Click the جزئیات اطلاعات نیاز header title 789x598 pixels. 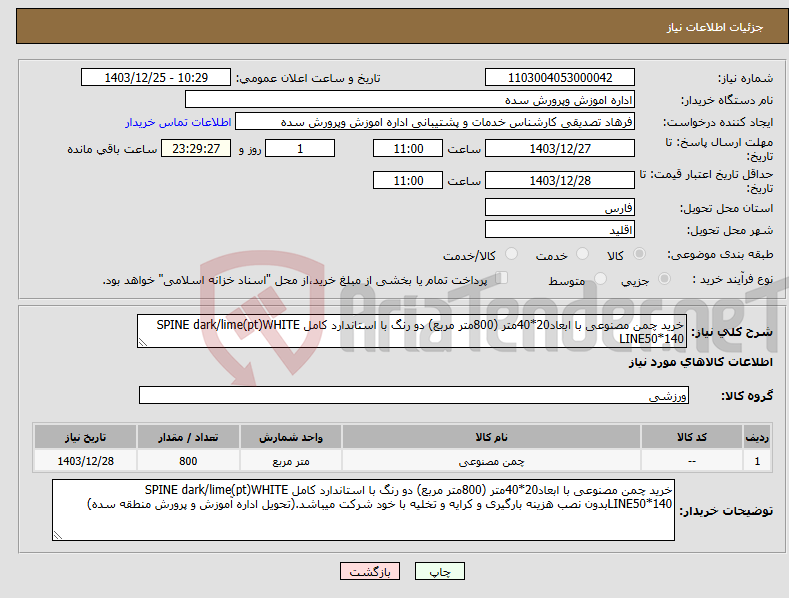coord(715,27)
